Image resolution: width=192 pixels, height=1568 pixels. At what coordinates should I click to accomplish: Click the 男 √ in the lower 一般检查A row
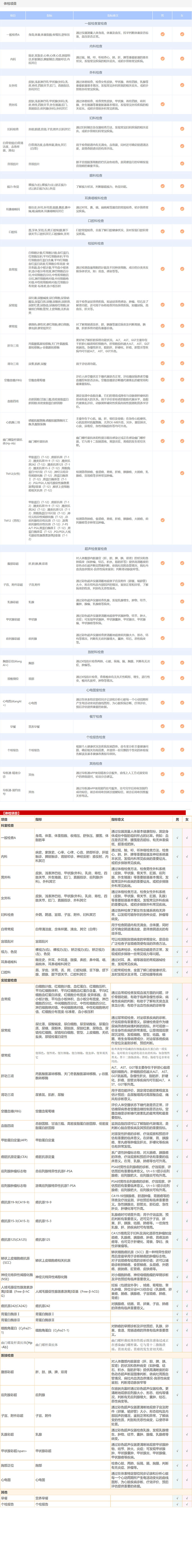click(177, 838)
